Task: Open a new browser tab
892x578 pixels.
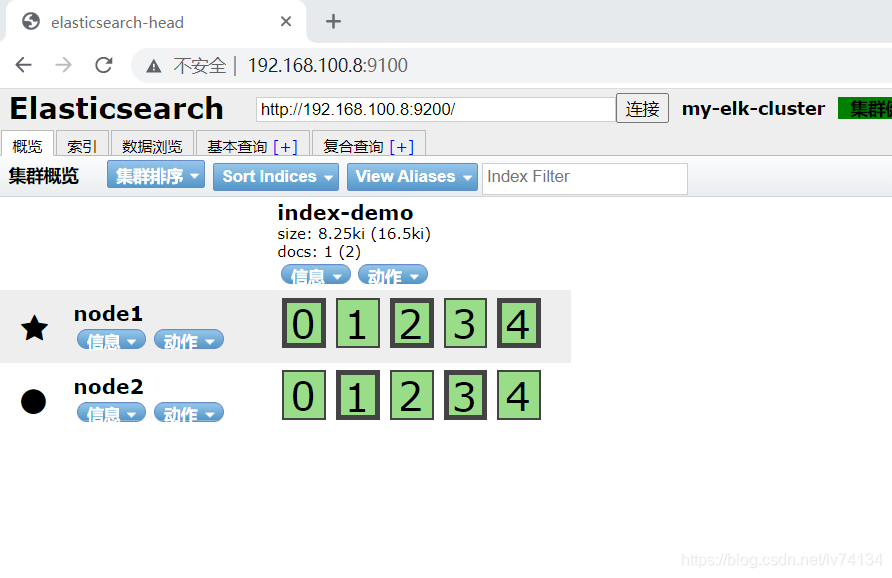Action: tap(333, 22)
